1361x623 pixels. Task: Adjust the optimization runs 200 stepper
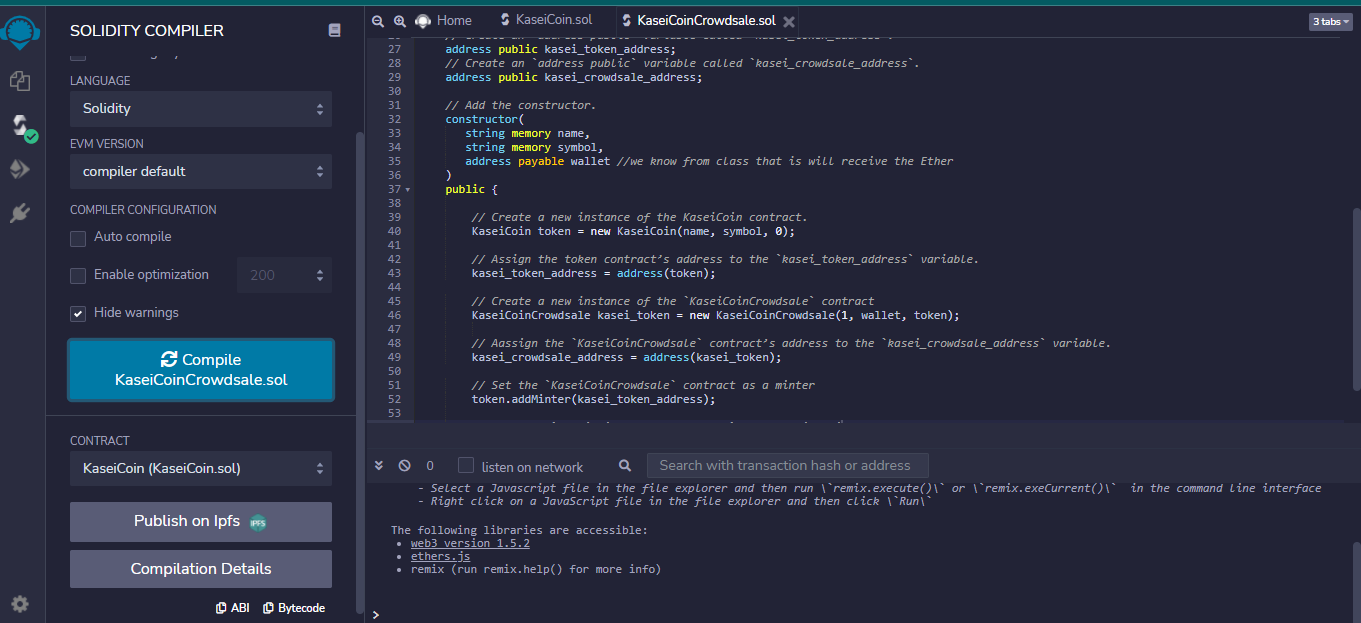click(x=285, y=275)
